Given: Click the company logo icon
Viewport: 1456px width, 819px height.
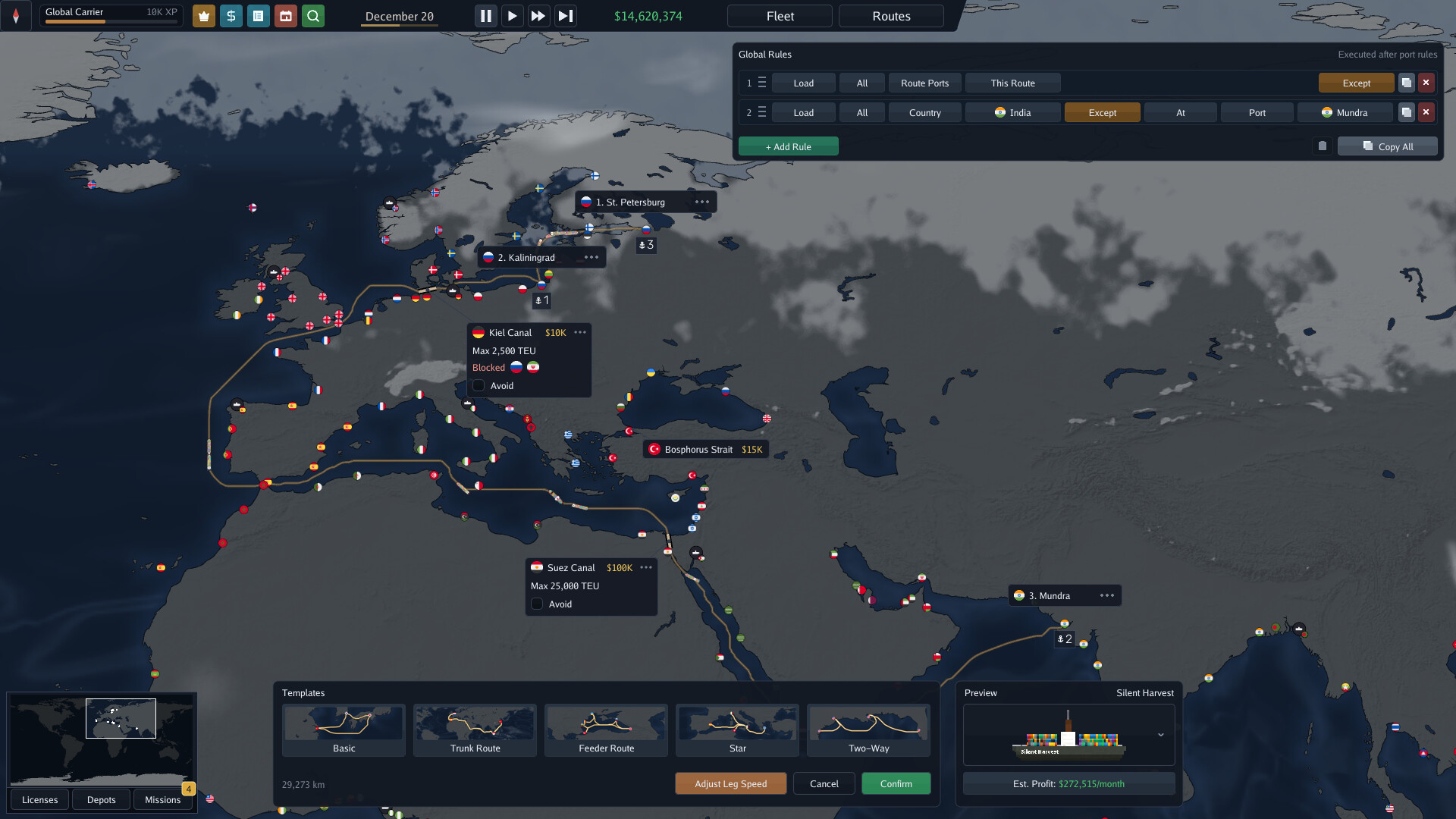Looking at the screenshot, I should pos(16,15).
